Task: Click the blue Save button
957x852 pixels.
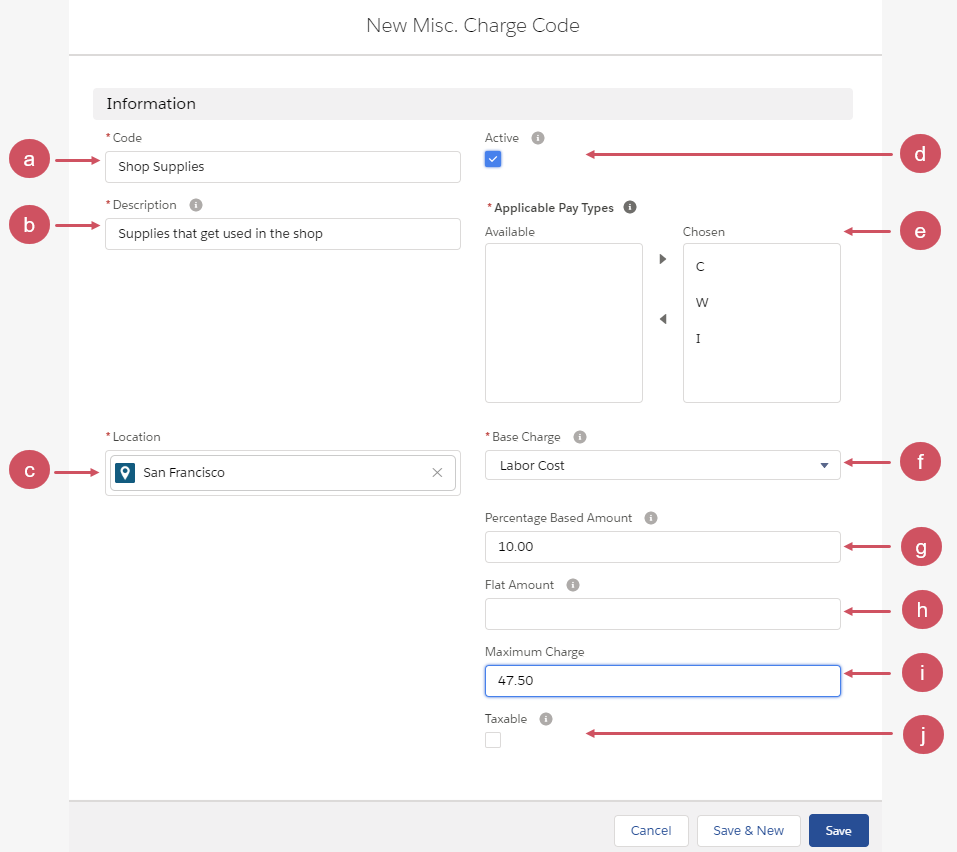Action: click(x=838, y=831)
